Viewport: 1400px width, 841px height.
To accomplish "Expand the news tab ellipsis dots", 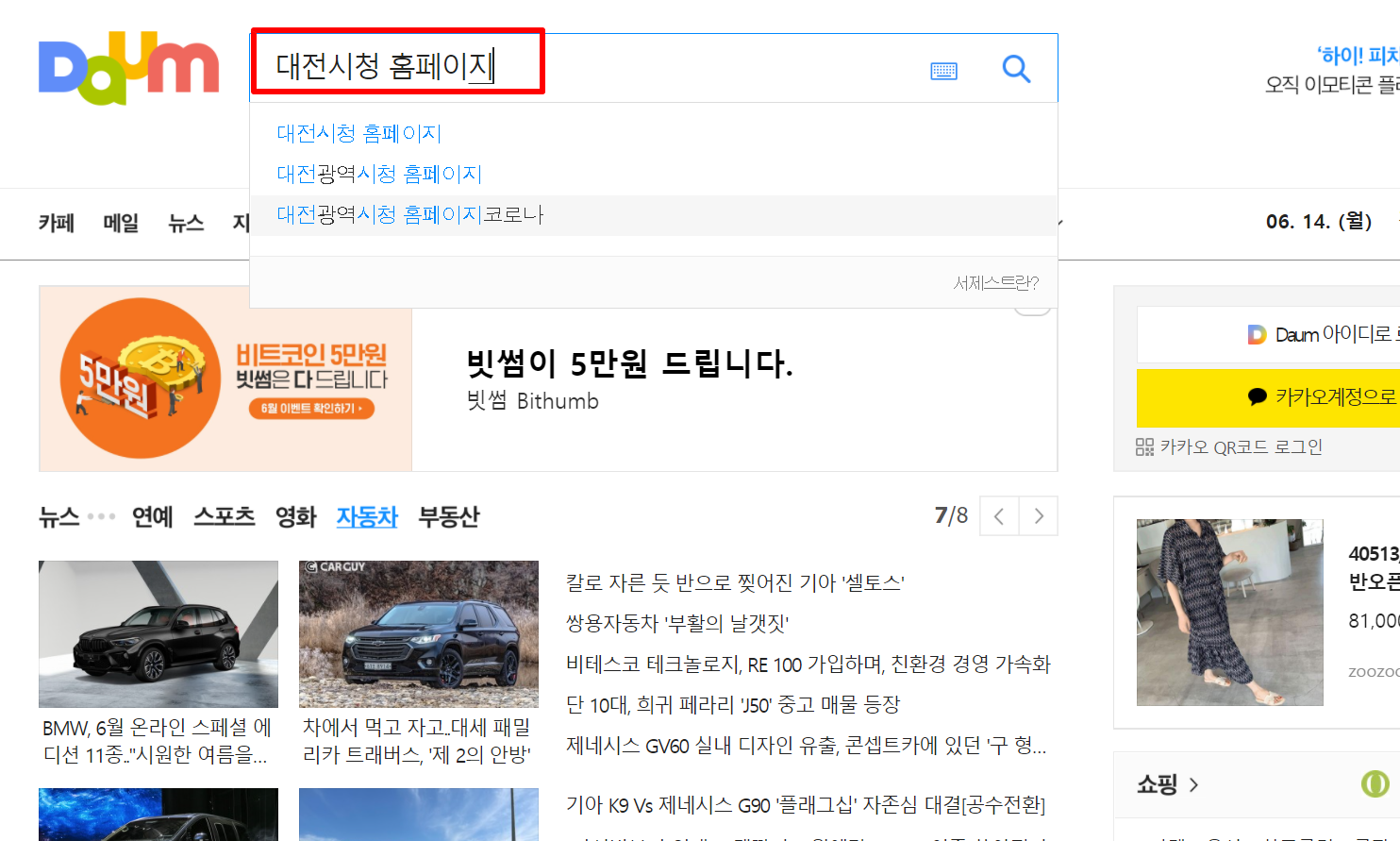I will [101, 516].
